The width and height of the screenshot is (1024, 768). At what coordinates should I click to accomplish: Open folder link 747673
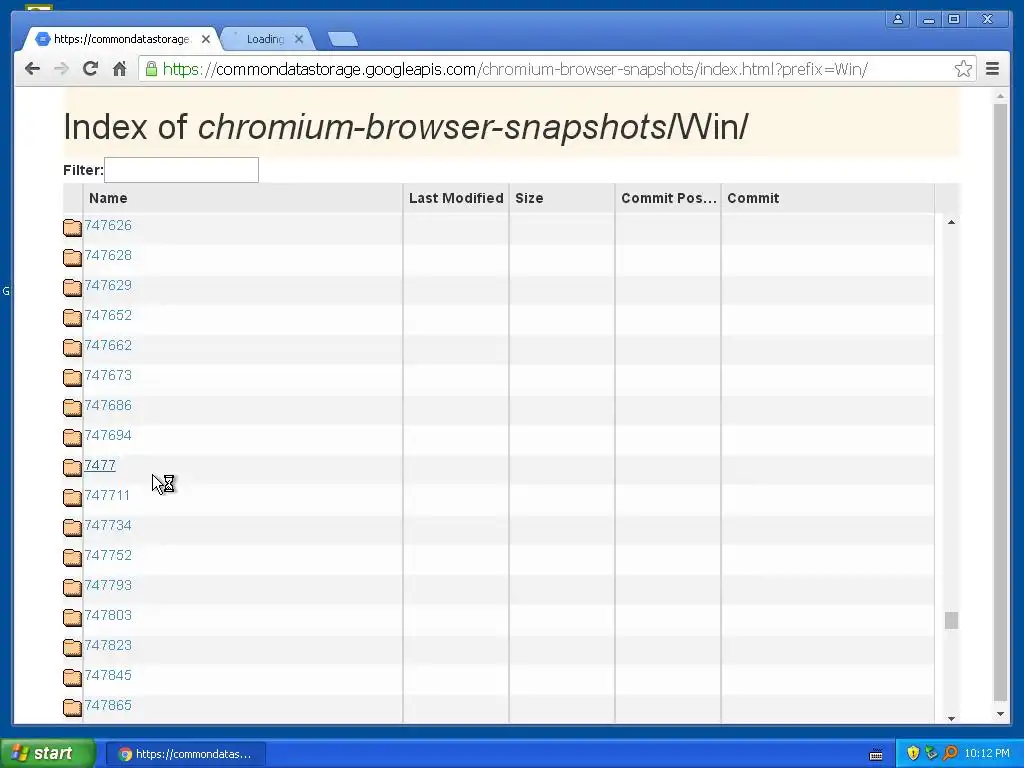tap(108, 376)
